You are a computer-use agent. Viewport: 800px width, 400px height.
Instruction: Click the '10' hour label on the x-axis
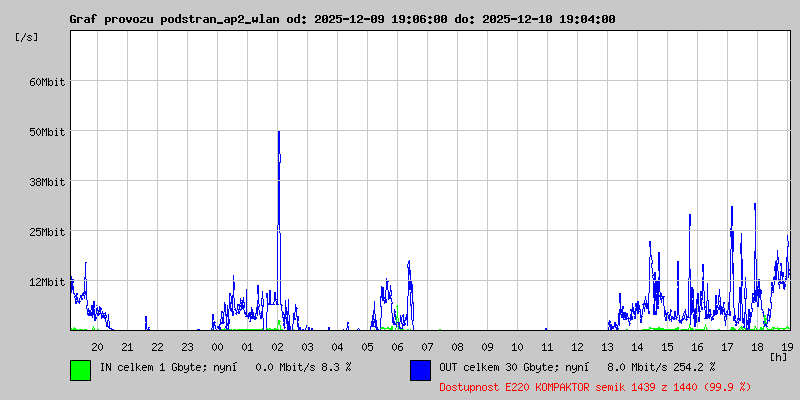[x=517, y=347]
